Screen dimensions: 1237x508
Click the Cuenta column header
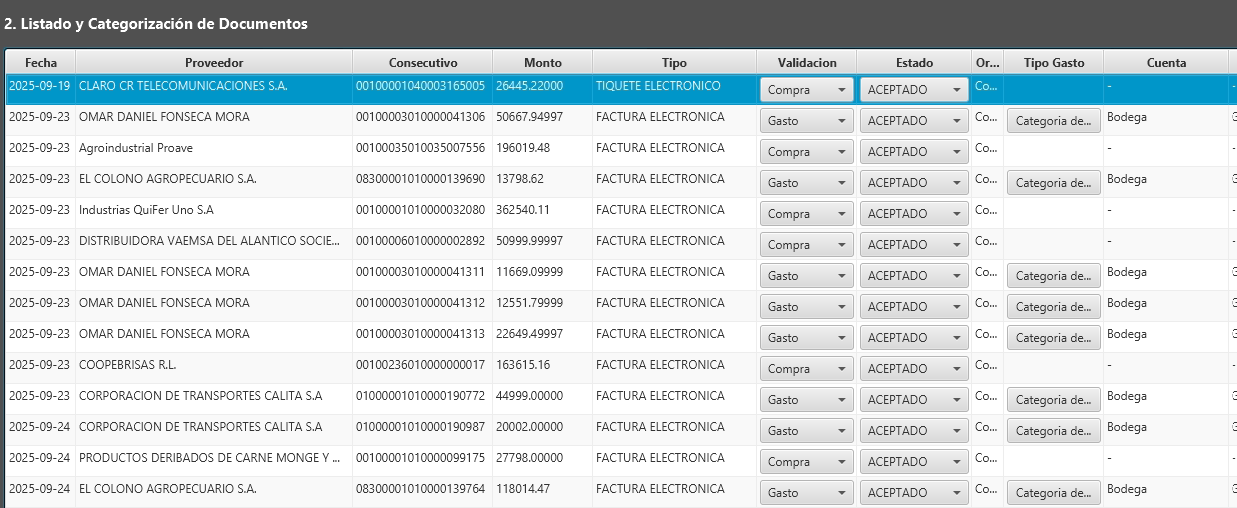point(1166,62)
